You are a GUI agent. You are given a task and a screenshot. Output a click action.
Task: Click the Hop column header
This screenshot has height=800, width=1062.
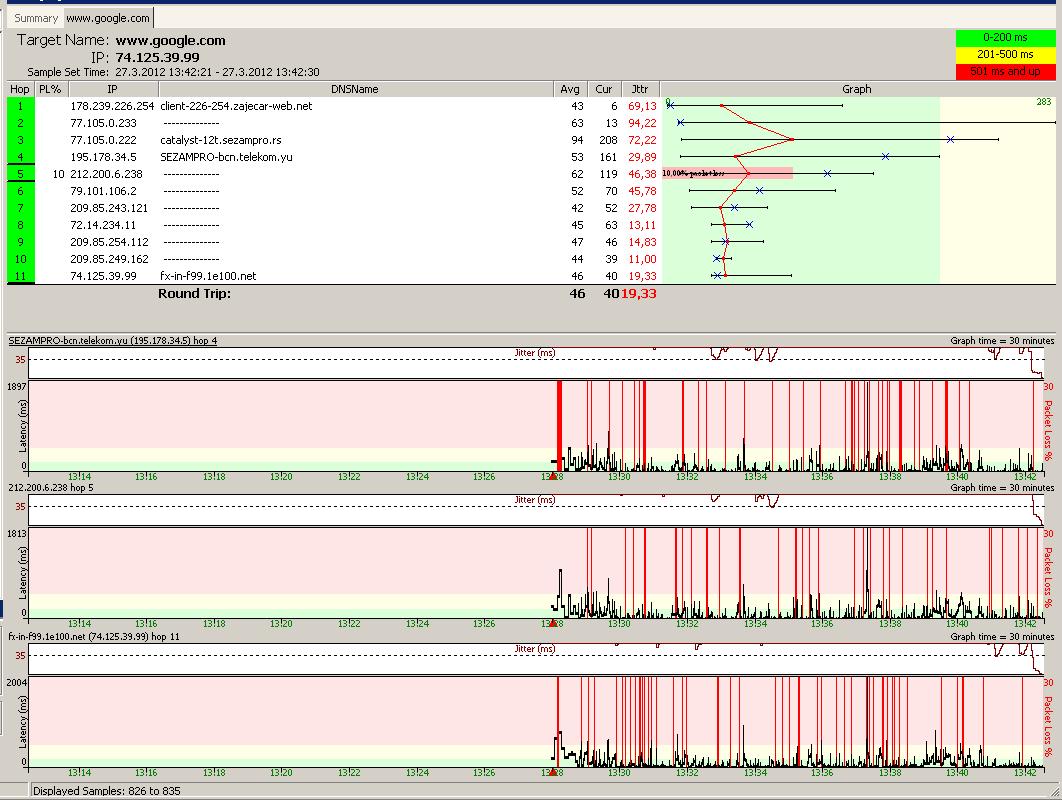click(20, 89)
